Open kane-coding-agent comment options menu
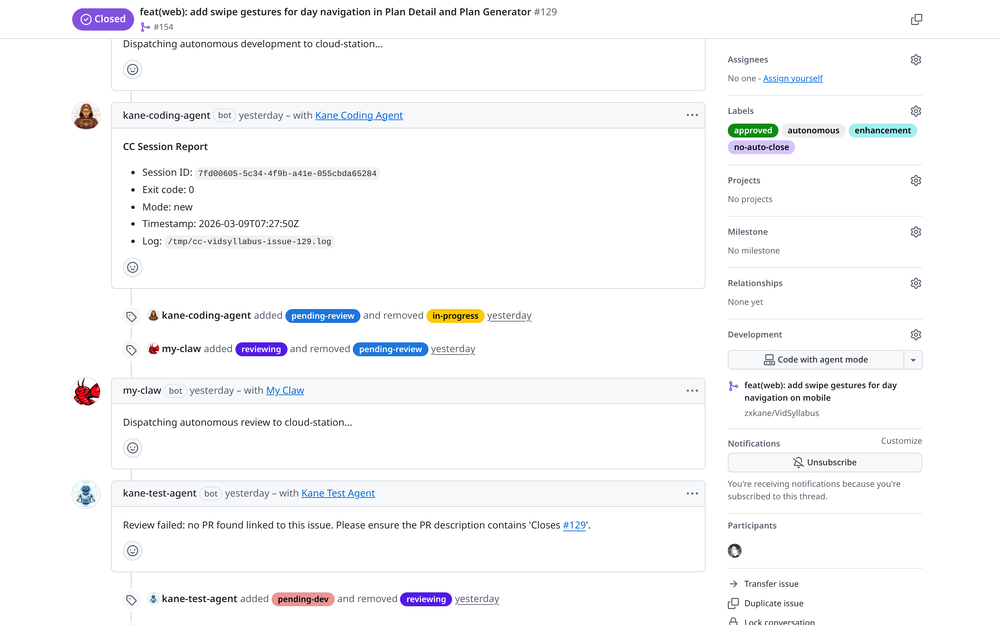The width and height of the screenshot is (1000, 625). (x=692, y=114)
